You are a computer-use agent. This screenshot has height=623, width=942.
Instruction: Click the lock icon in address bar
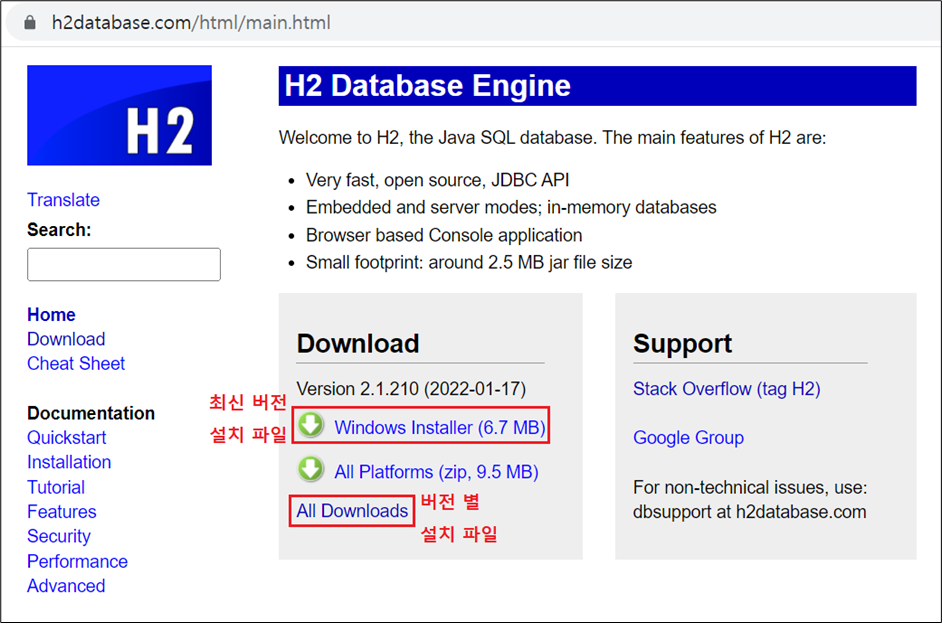29,23
